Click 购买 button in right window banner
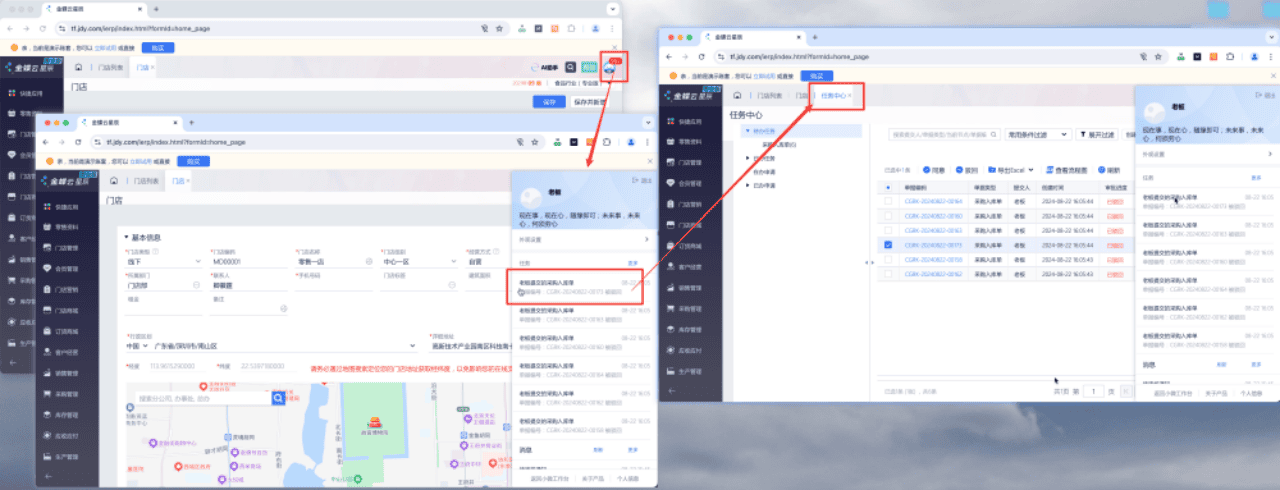Viewport: 1280px width, 490px height. [817, 76]
